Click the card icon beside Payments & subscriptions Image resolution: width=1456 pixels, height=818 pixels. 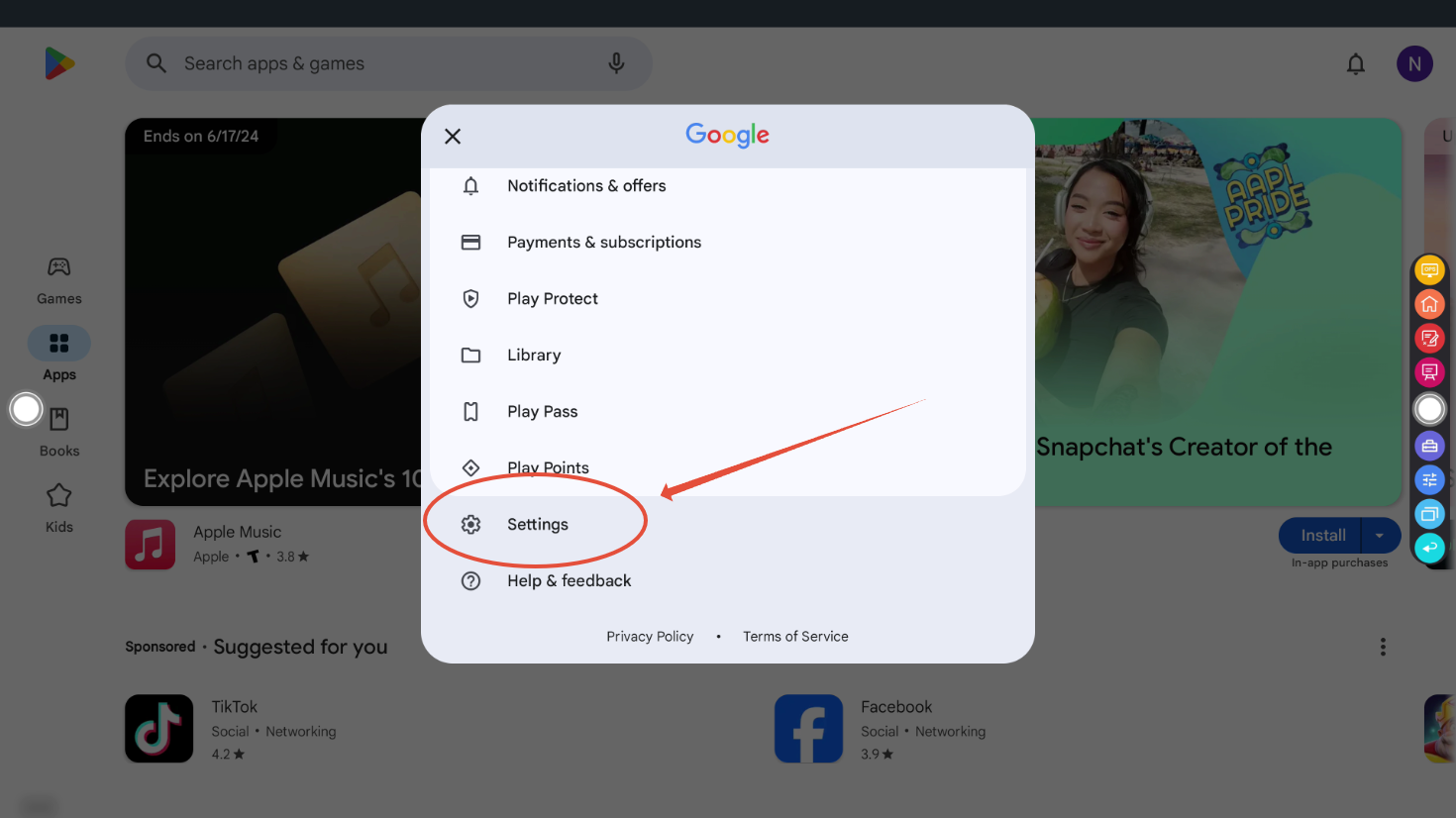471,243
